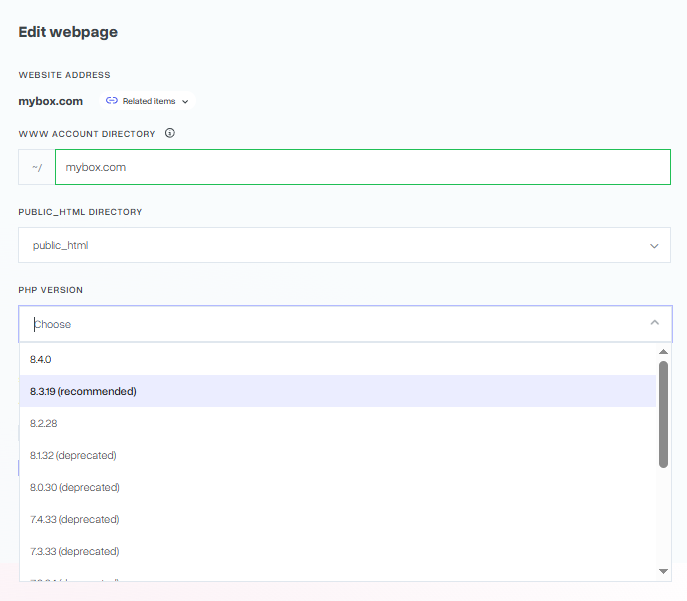Click the public_html dropdown chevron
This screenshot has height=601, width=687.
[654, 246]
